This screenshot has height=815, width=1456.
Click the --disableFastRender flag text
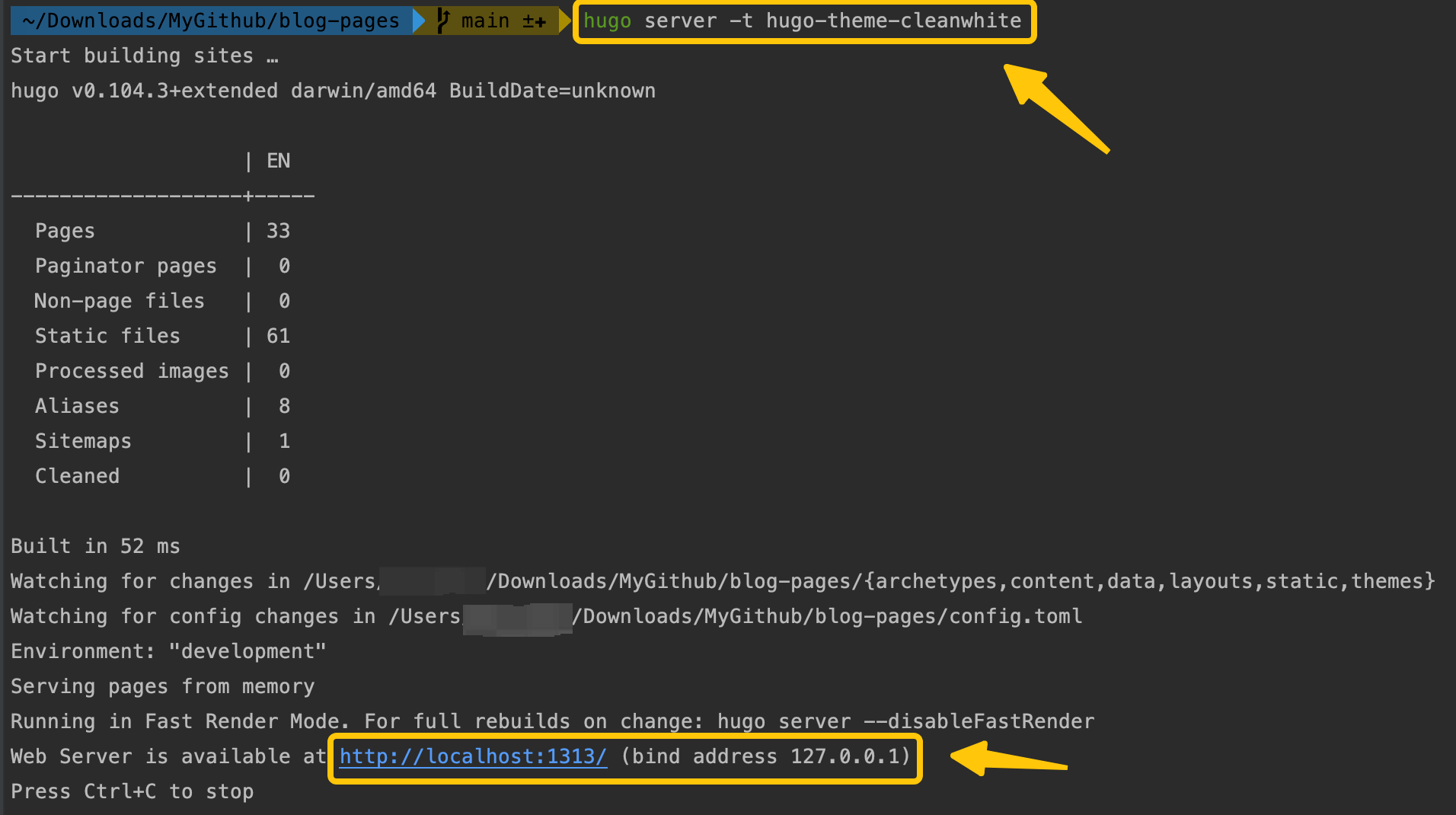pyautogui.click(x=979, y=721)
